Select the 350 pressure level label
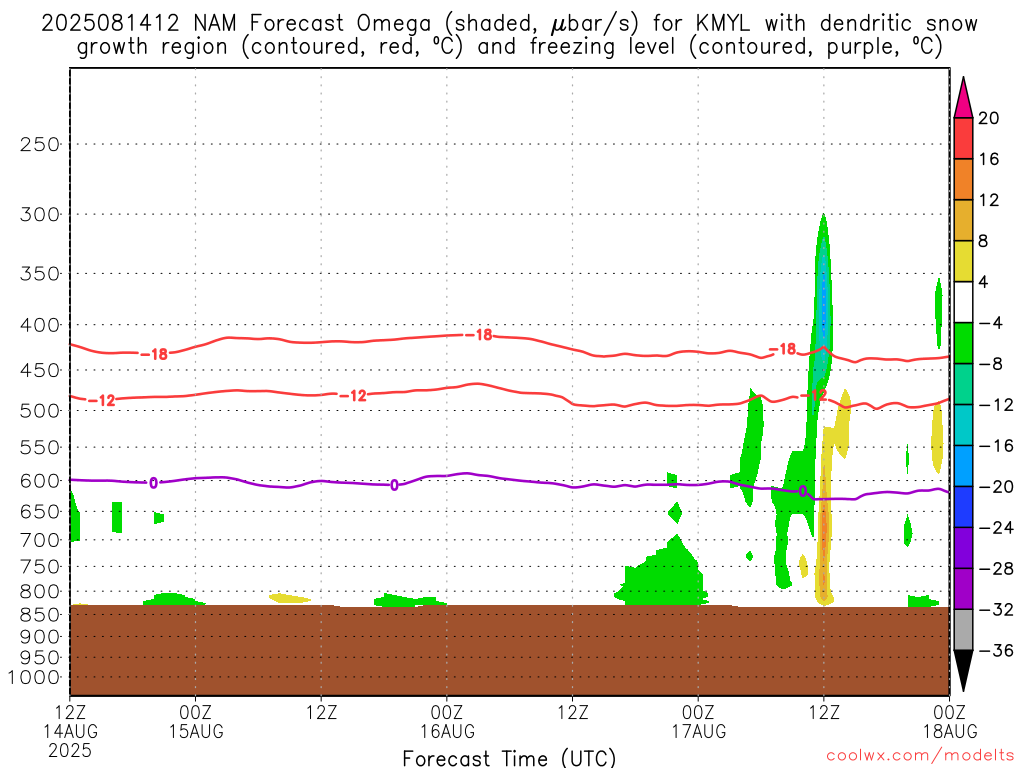This screenshot has width=1024, height=768. [x=40, y=274]
